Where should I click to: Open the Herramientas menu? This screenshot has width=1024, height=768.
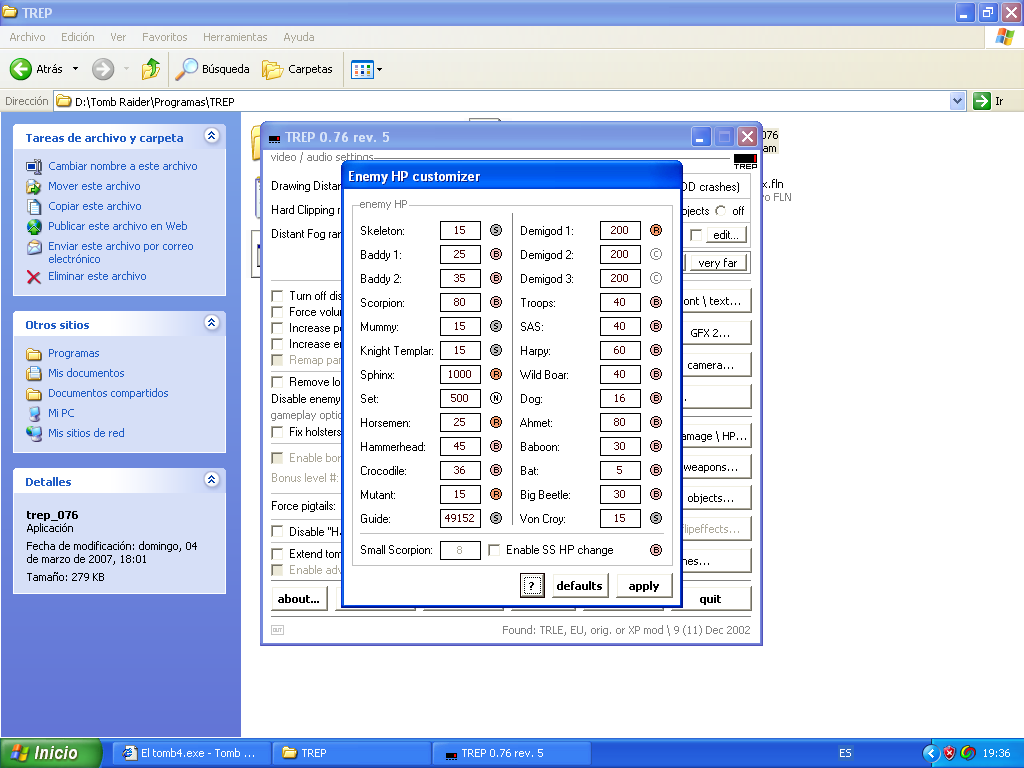coord(235,37)
